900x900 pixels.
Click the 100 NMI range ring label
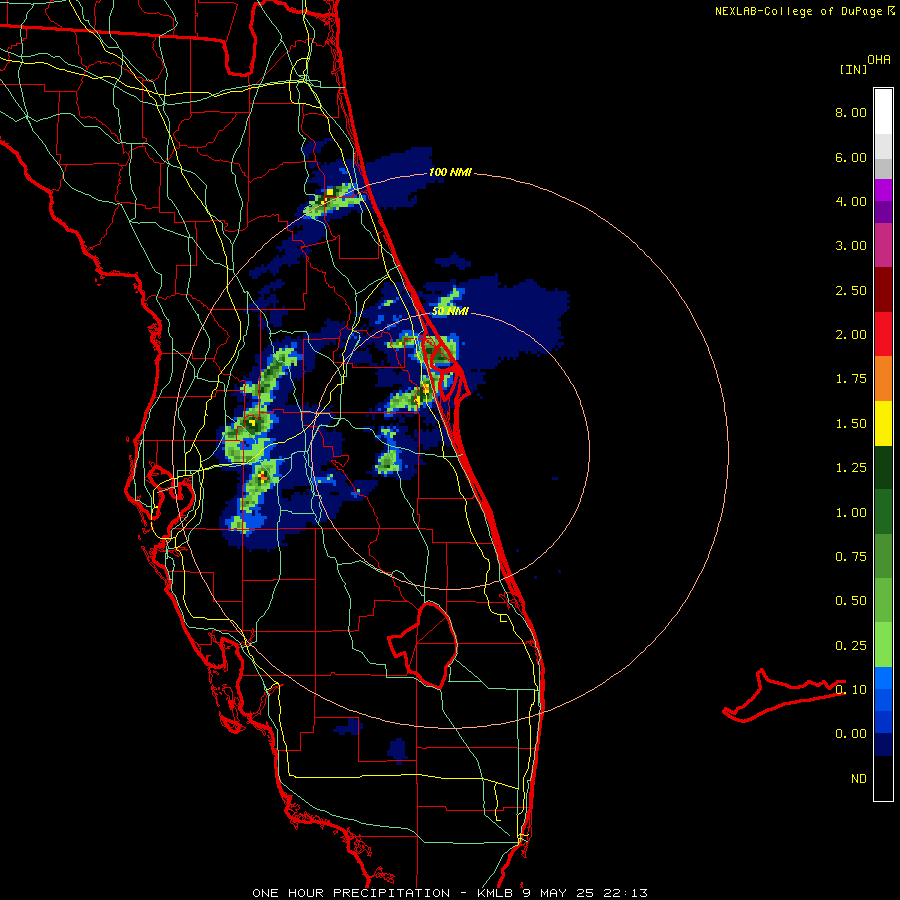point(450,172)
